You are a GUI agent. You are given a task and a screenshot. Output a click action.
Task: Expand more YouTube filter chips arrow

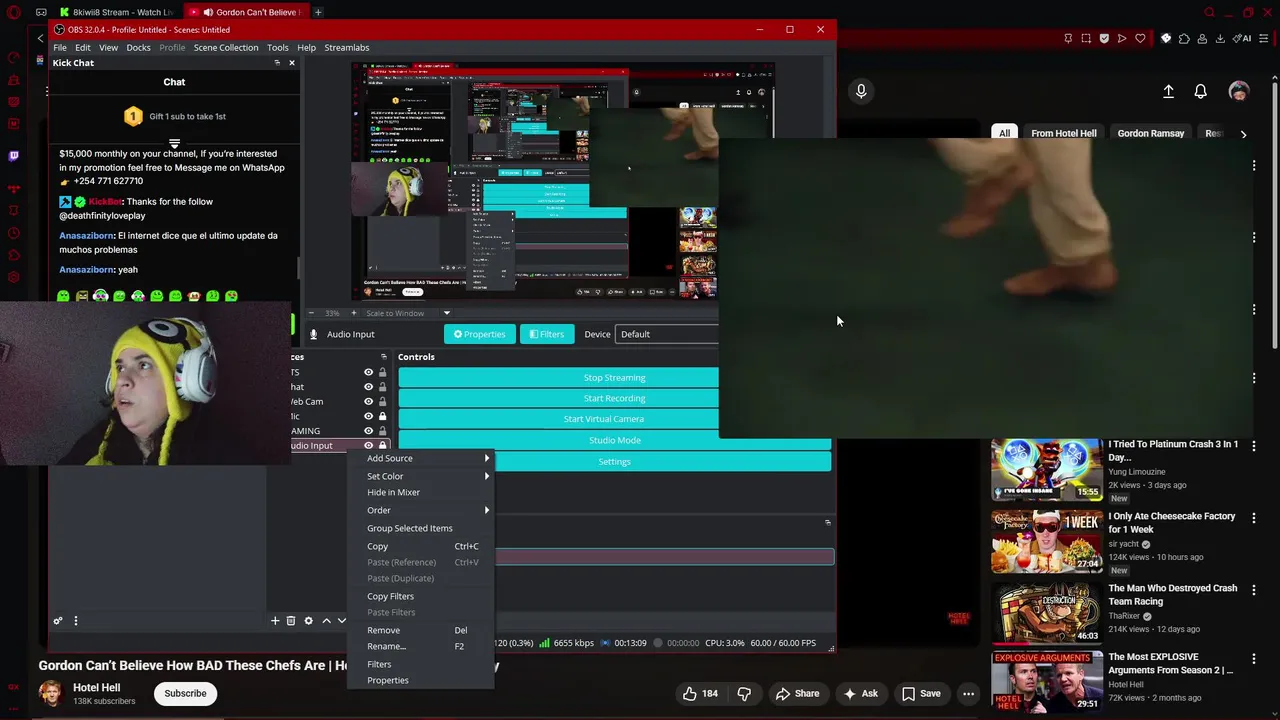(x=1243, y=133)
